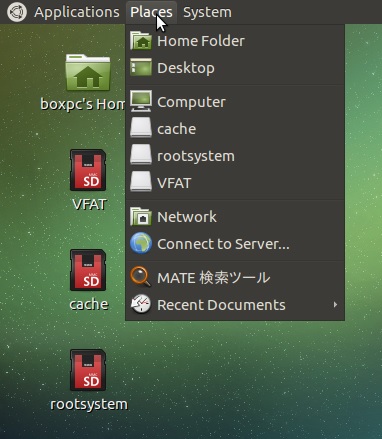This screenshot has width=382, height=439.
Task: Click the cache drive icon in the menu
Action: click(141, 128)
